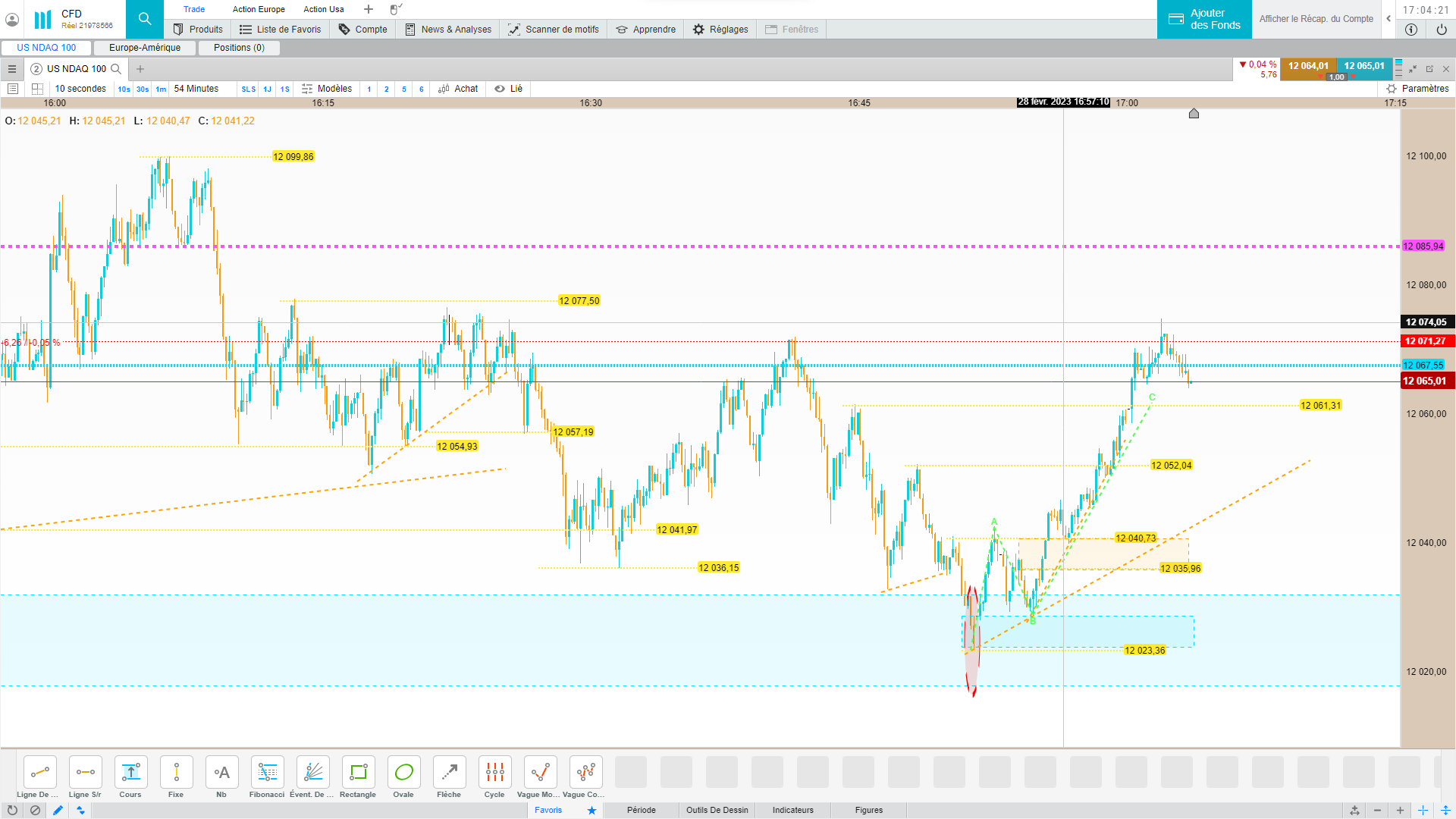Click the magenta 12 085,94 price level label

pos(1423,246)
